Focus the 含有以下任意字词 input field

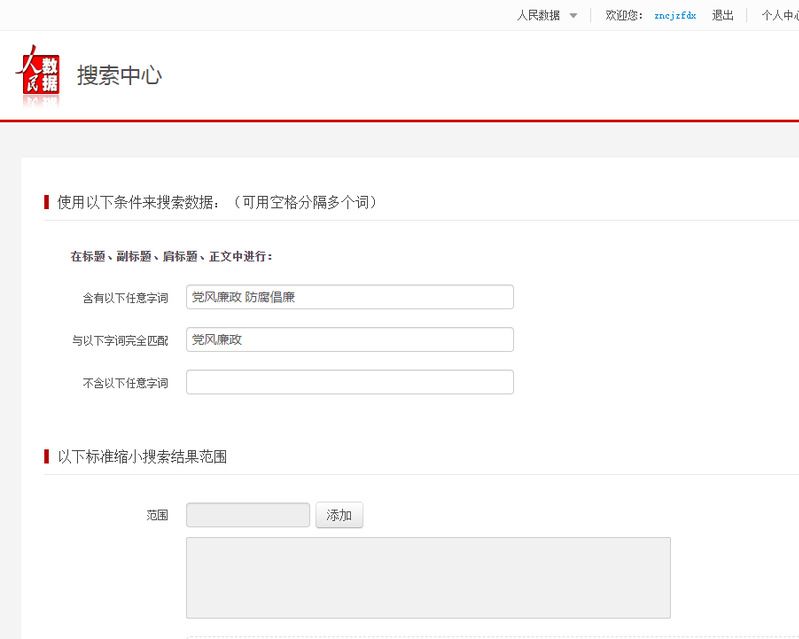[349, 297]
